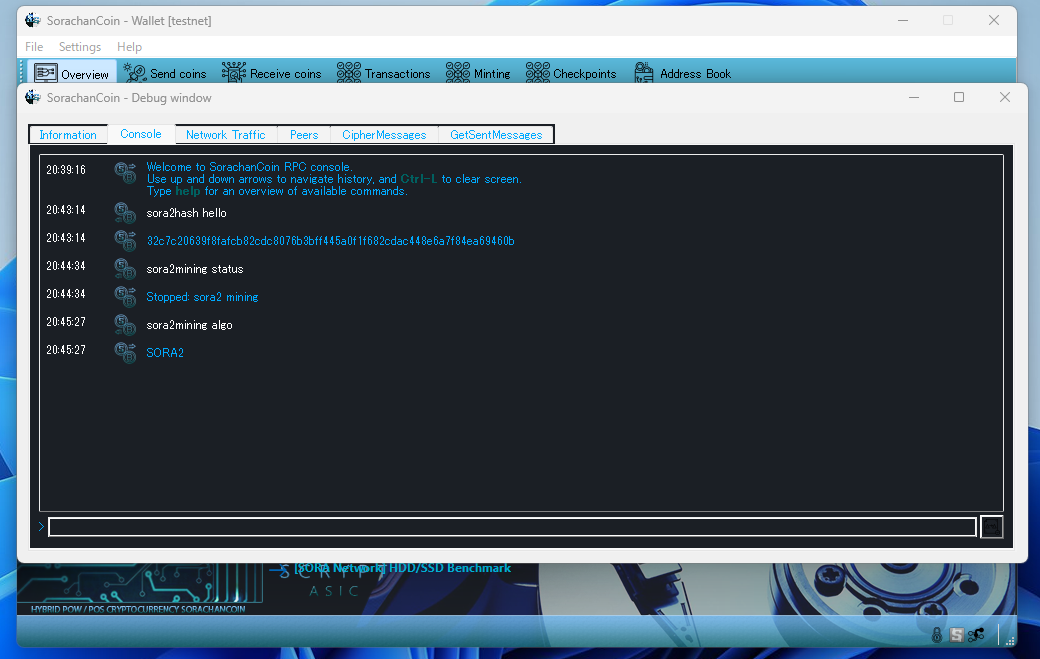The width and height of the screenshot is (1040, 659).
Task: Open the Help menu
Action: pyautogui.click(x=129, y=47)
